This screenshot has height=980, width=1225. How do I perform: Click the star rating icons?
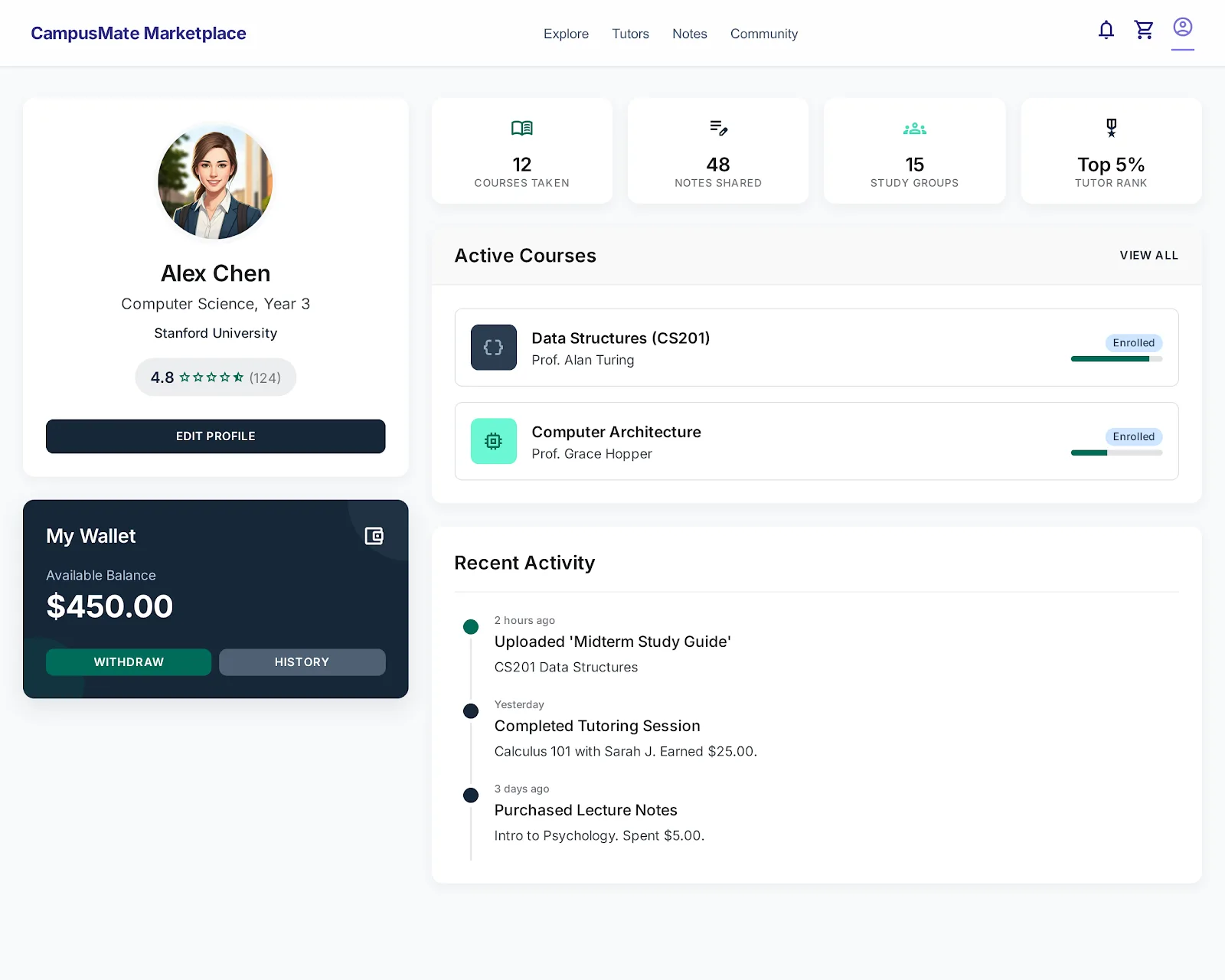(211, 377)
